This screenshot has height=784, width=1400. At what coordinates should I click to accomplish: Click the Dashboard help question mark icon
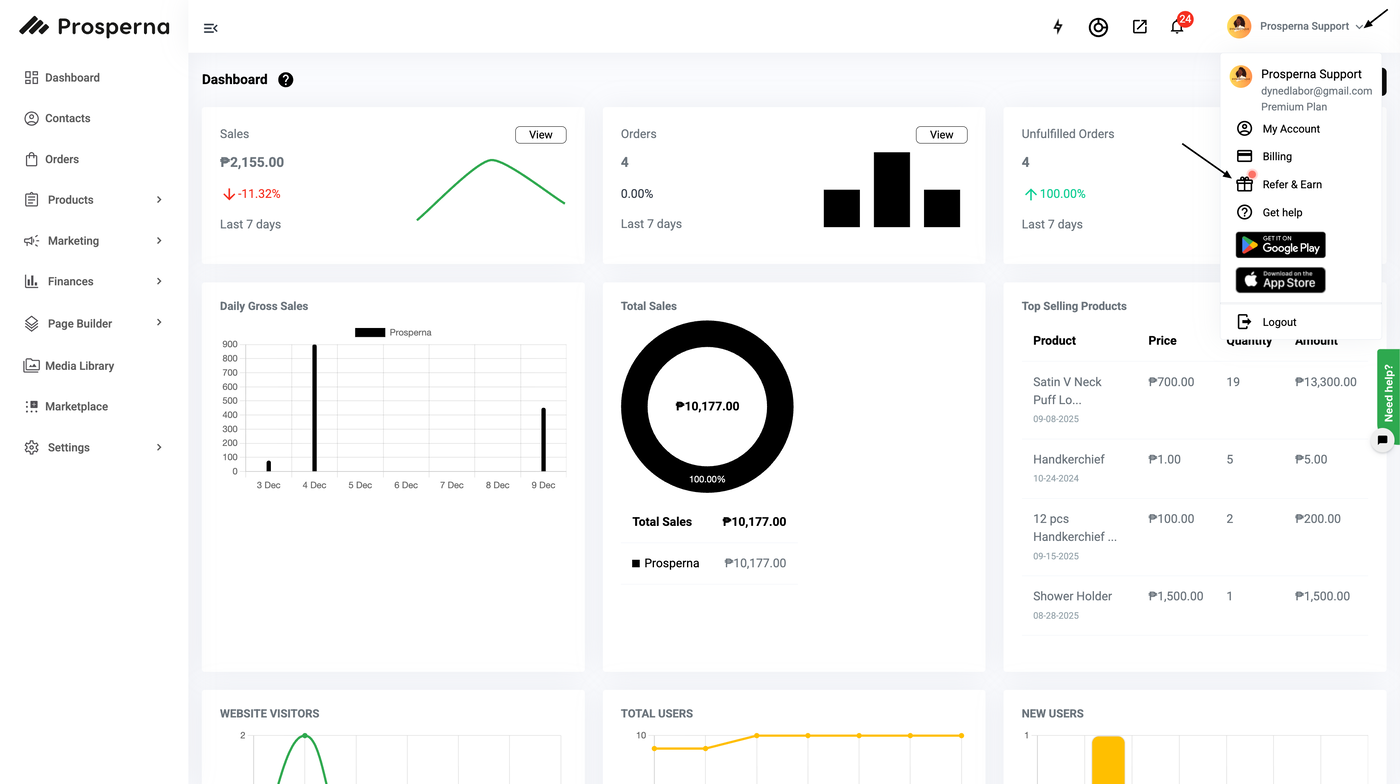[x=286, y=80]
